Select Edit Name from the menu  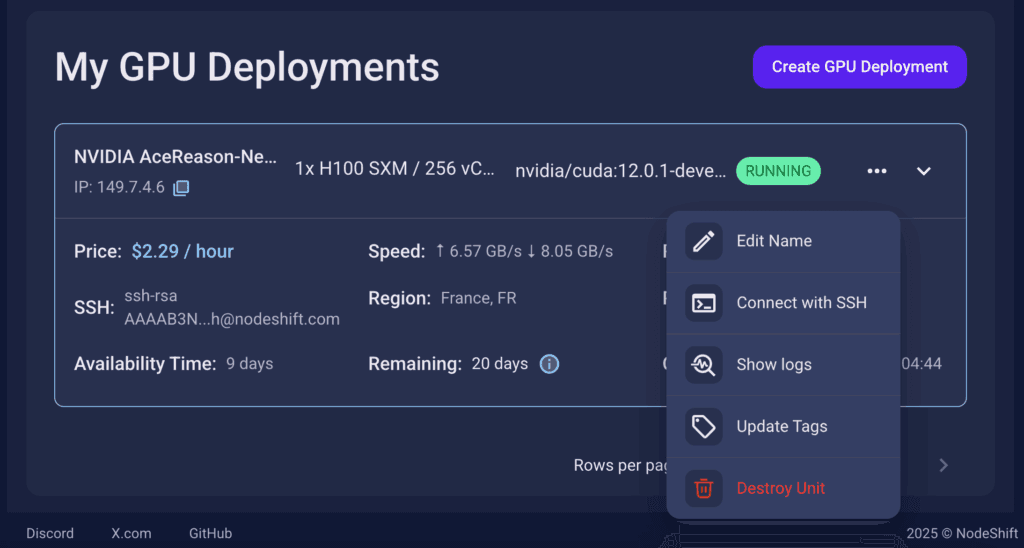[x=783, y=241]
